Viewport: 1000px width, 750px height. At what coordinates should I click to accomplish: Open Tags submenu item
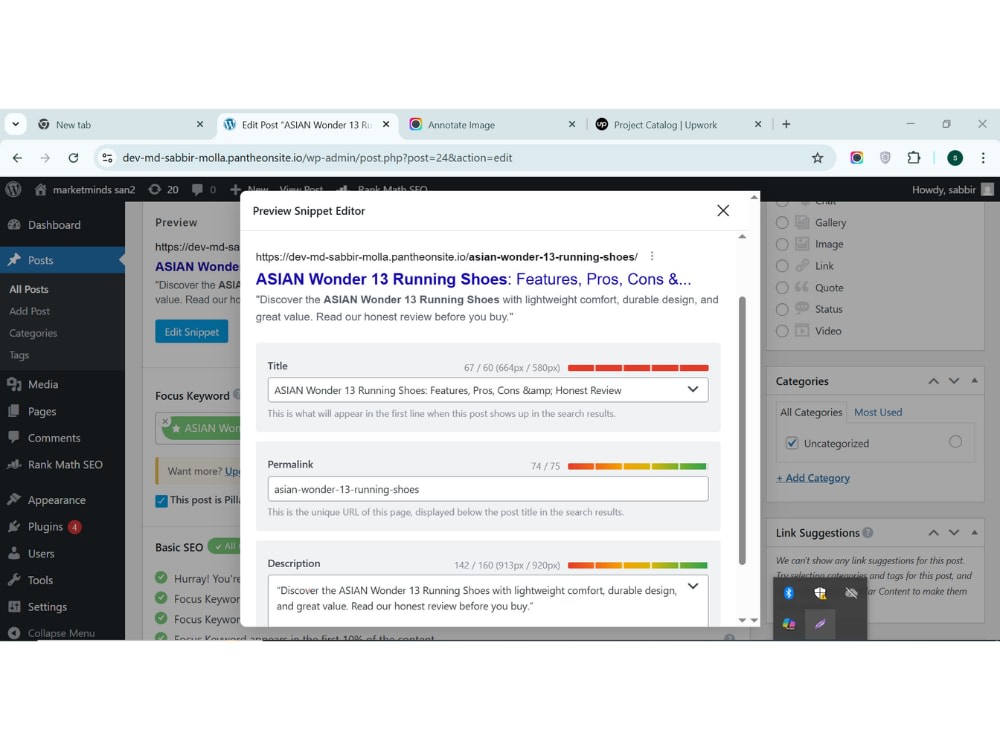19,355
